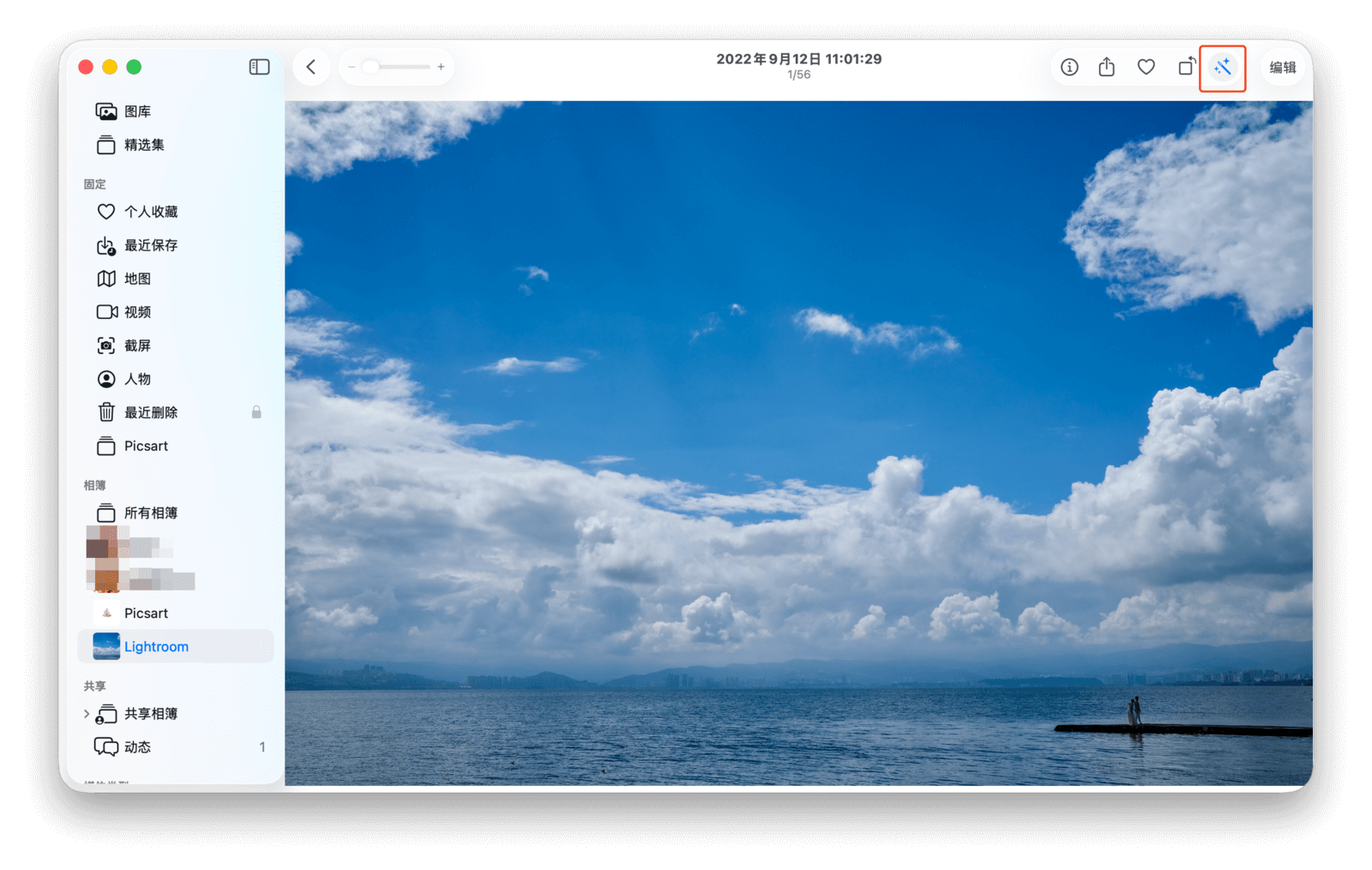The image size is (1372, 870).
Task: Toggle the favorite heart in toolbar
Action: pos(1146,67)
